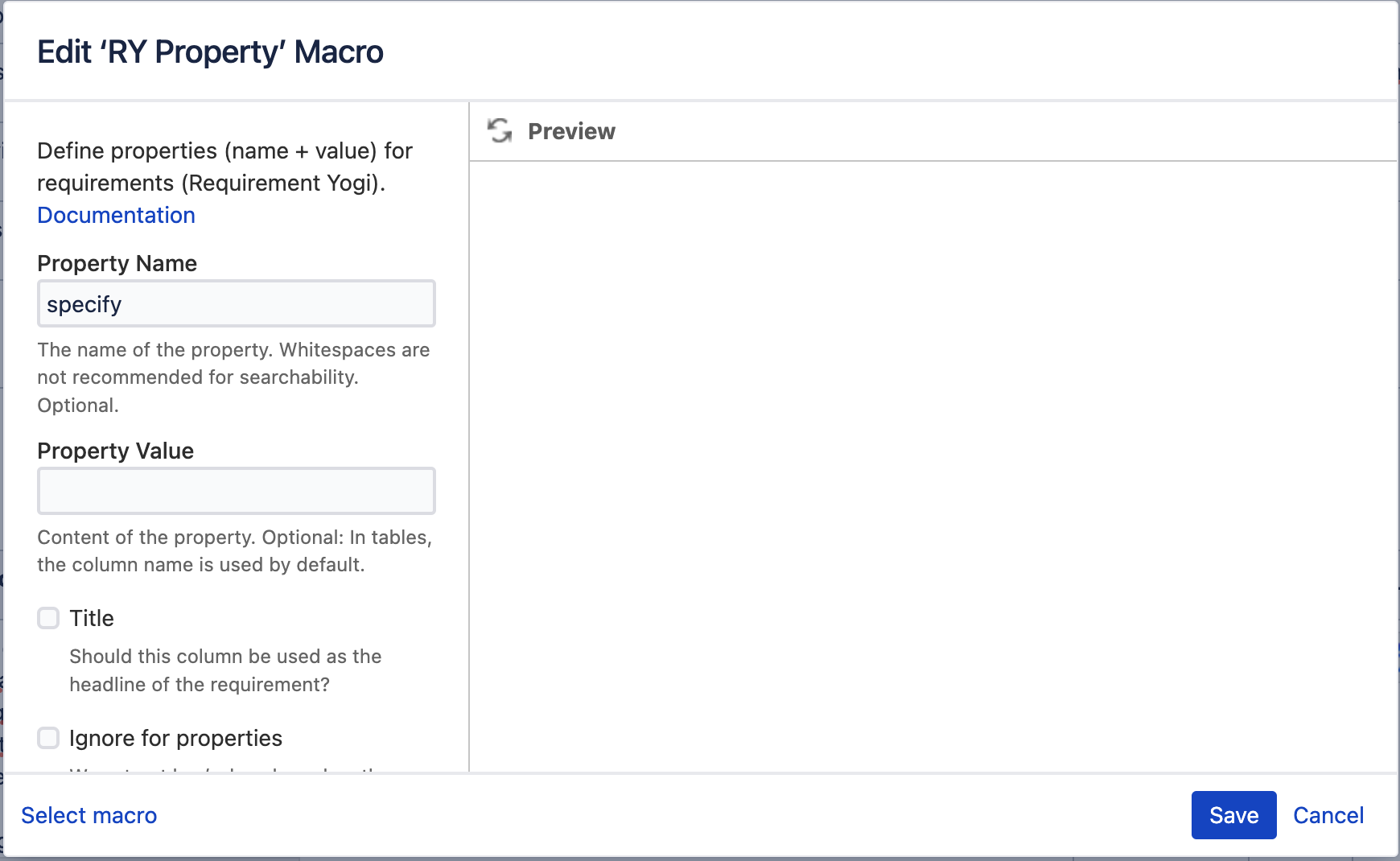Open the Requirement Yogi Documentation link
Viewport: 1400px width, 861px height.
[x=116, y=215]
